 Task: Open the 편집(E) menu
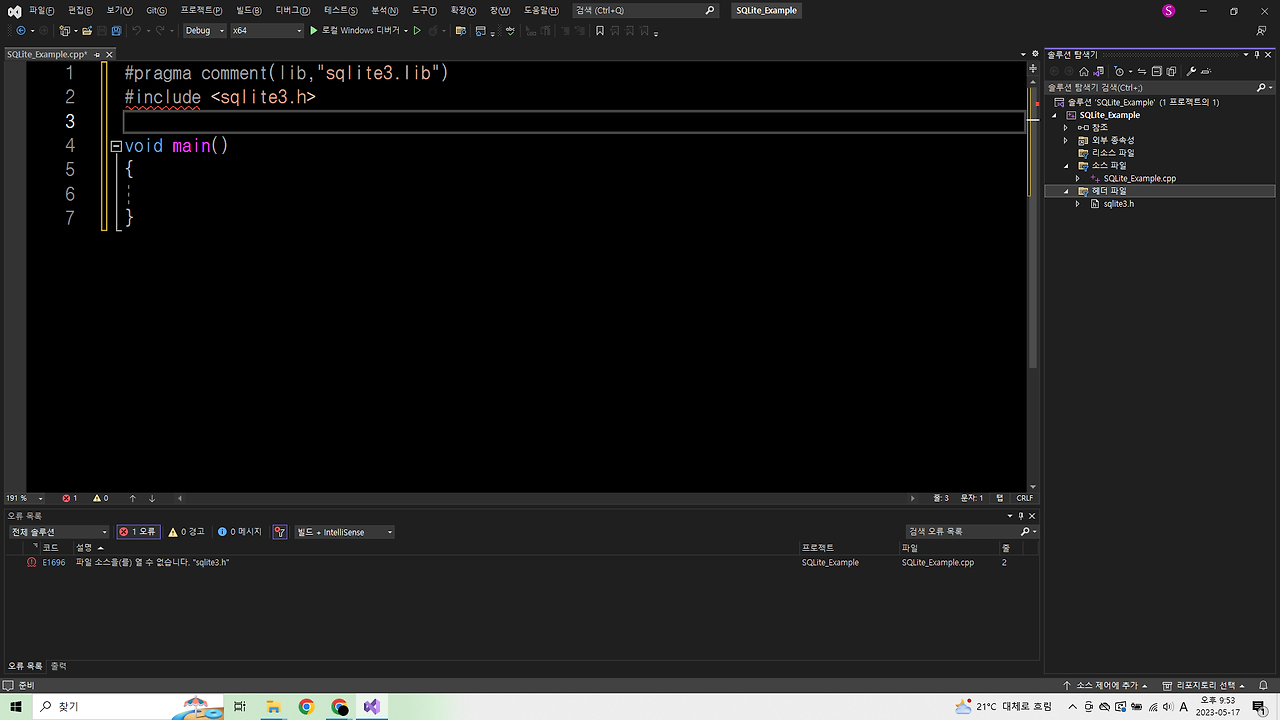click(80, 10)
